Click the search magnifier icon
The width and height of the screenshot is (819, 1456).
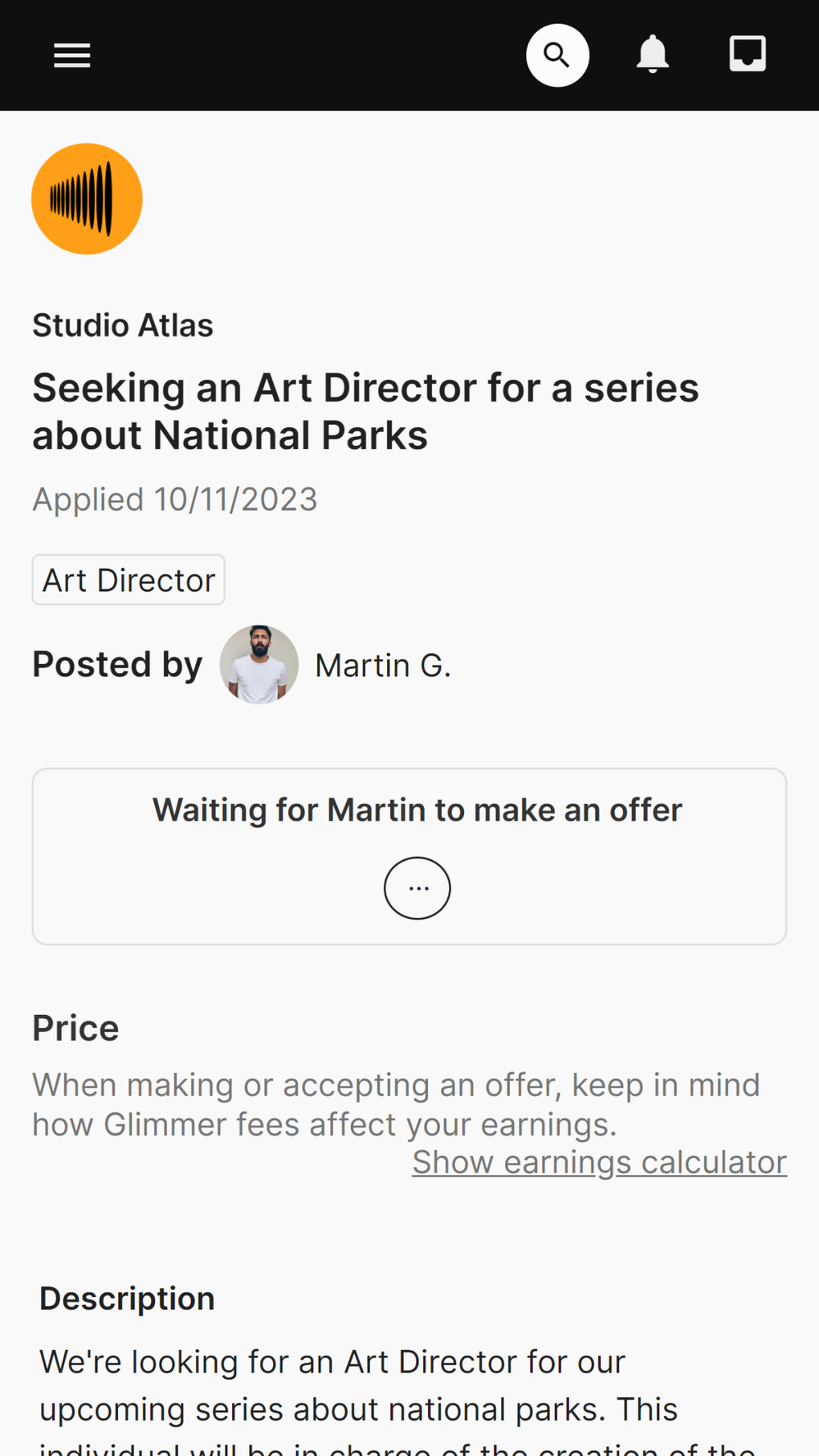tap(557, 55)
